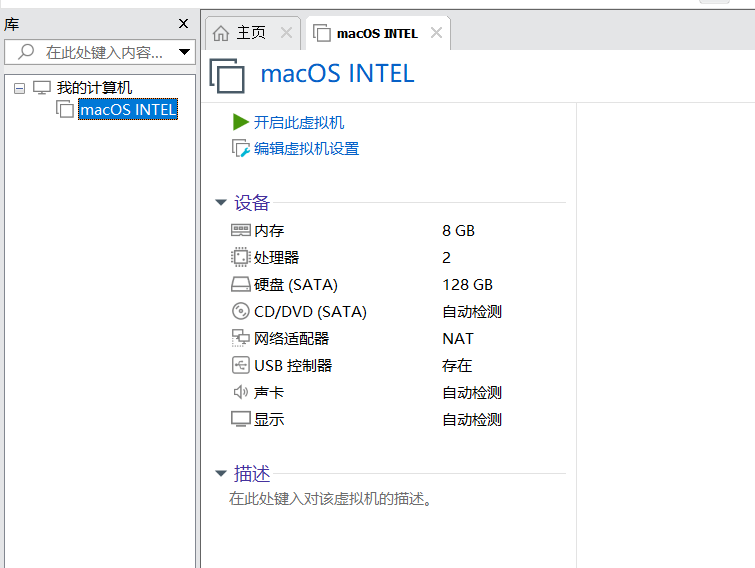This screenshot has height=568, width=755.
Task: Click the edit VM settings wrench icon
Action: pos(240,148)
